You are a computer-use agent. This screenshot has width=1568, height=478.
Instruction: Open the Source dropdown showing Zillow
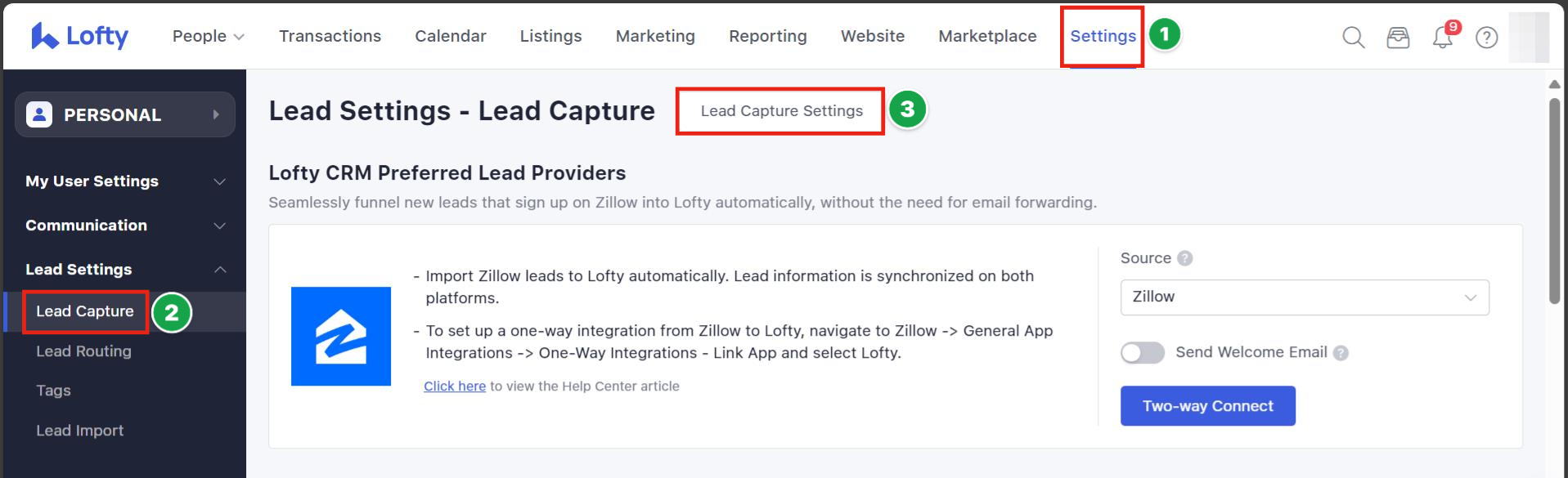pos(1304,297)
